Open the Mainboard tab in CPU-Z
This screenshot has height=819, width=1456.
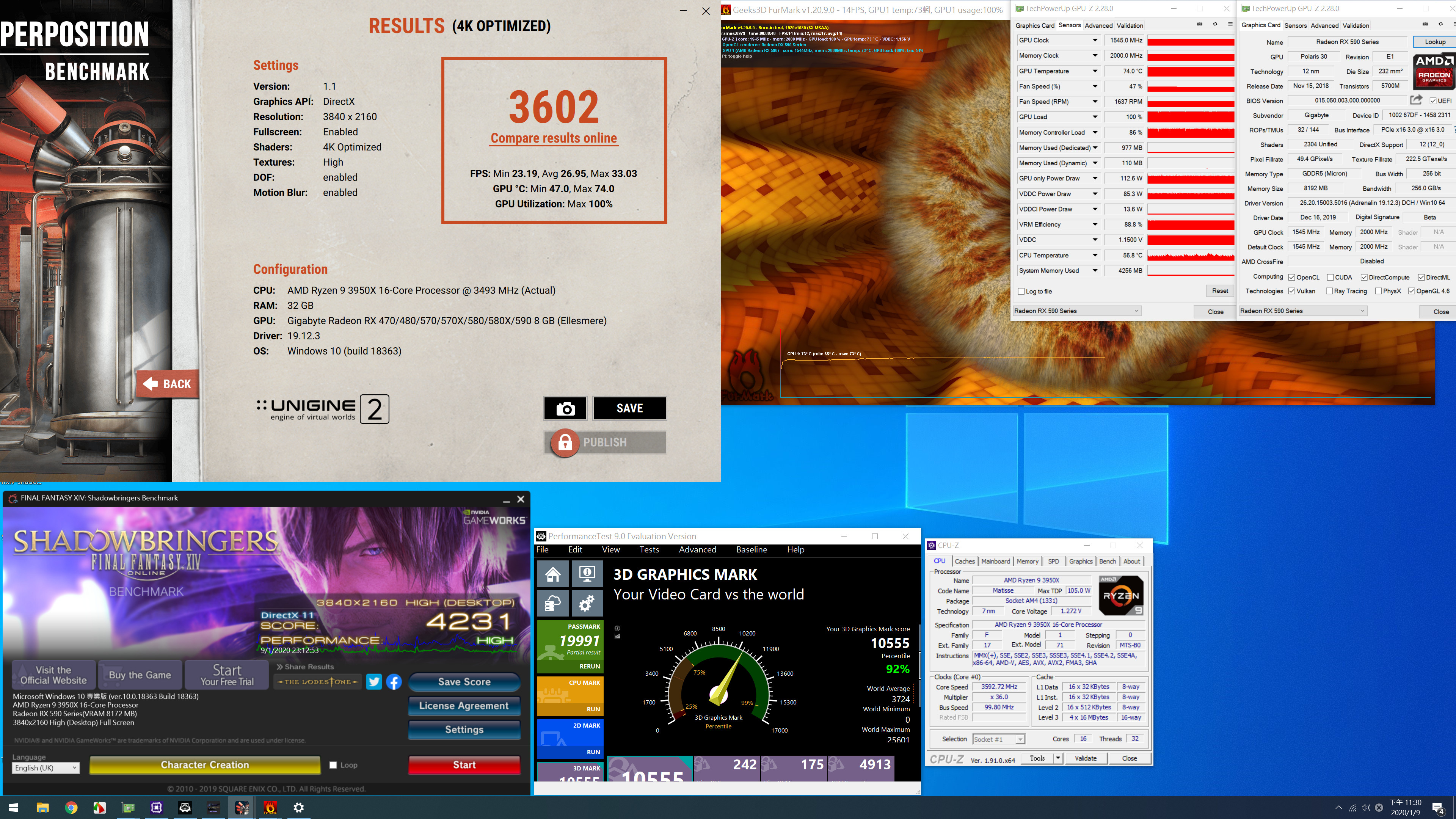point(995,561)
